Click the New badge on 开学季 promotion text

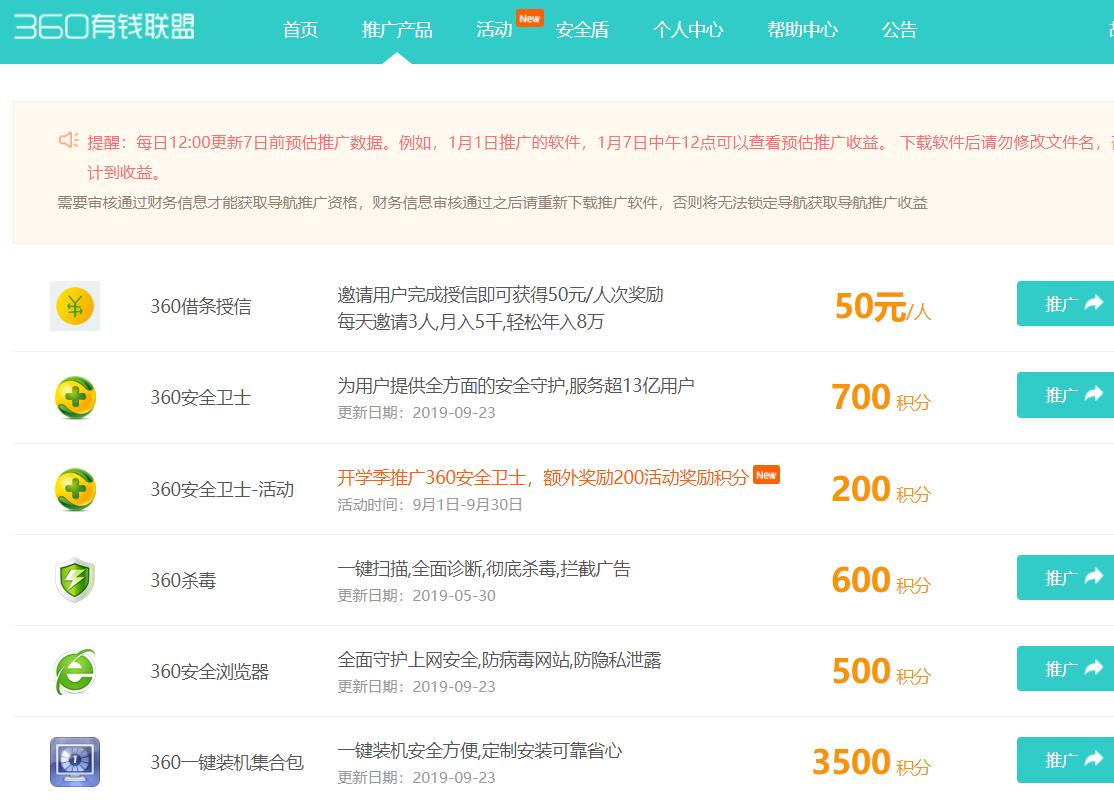766,475
